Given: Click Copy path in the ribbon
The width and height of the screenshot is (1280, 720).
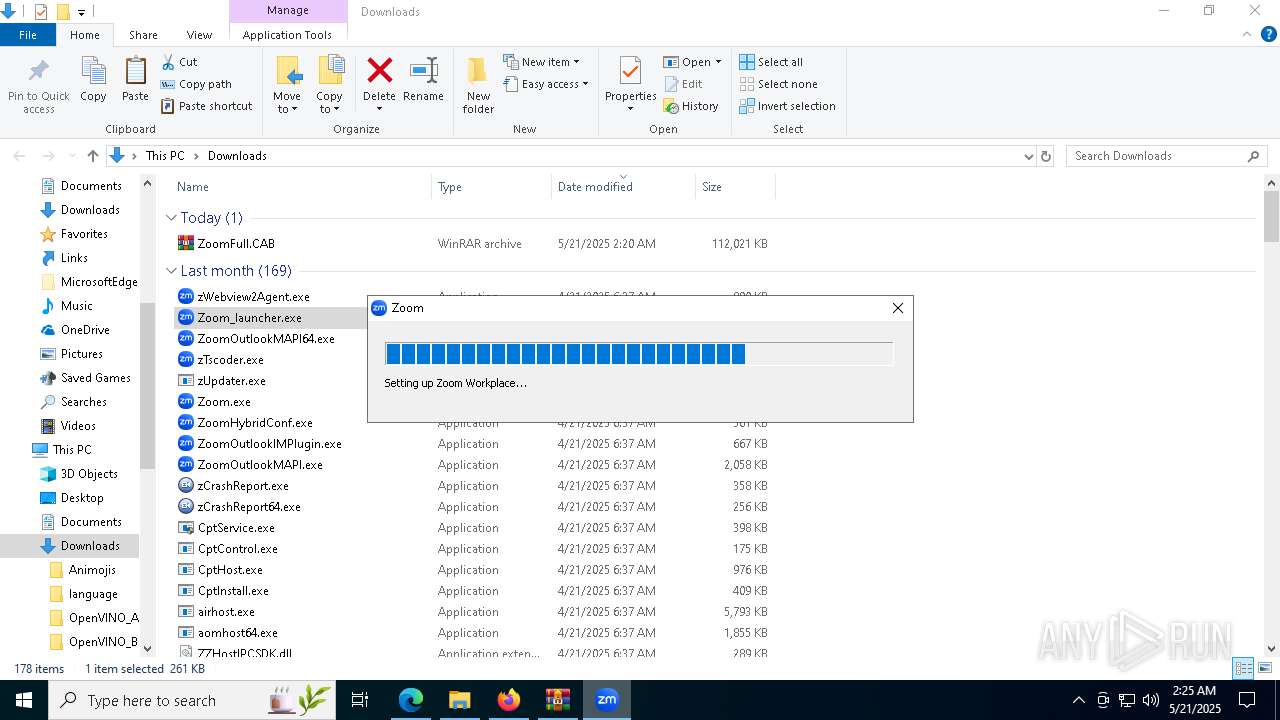Looking at the screenshot, I should point(196,84).
